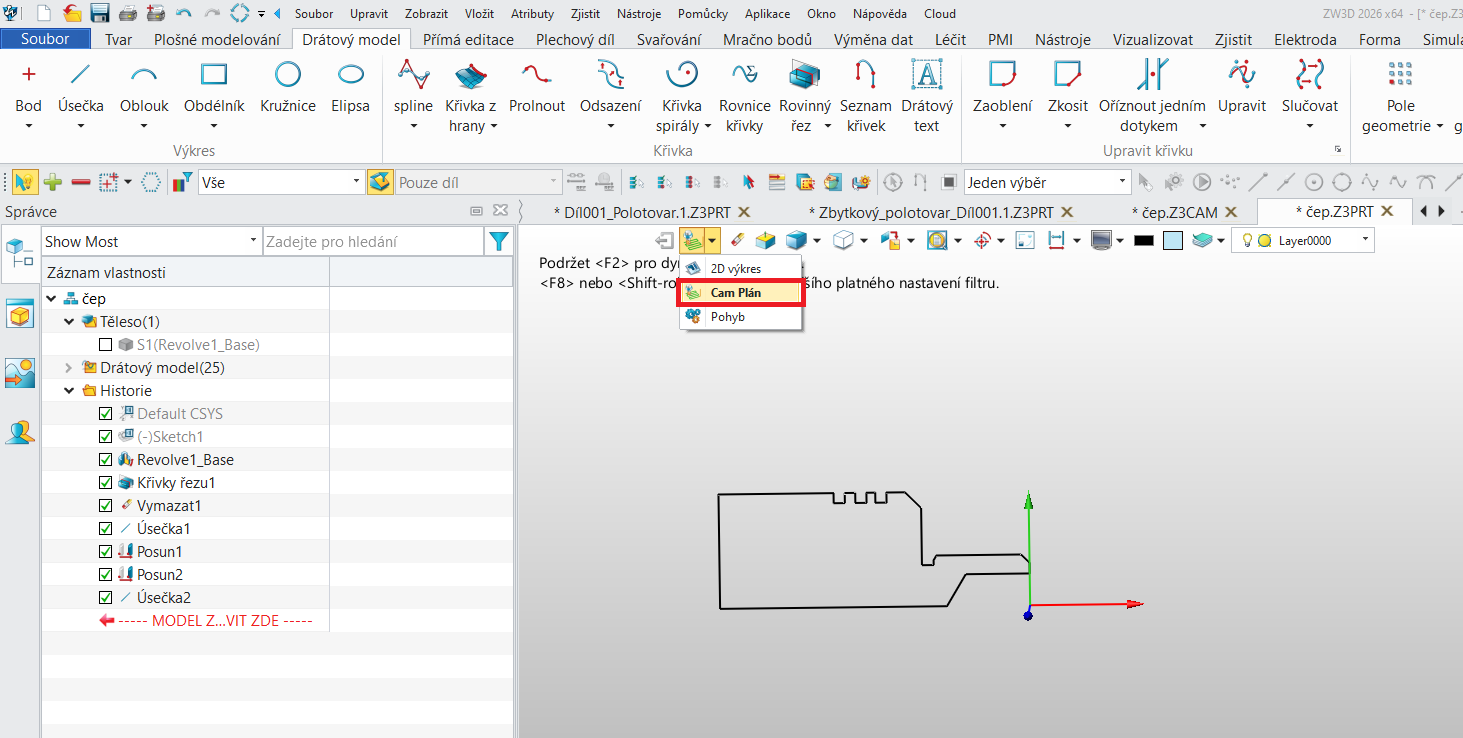Uncheck the Revolve1_Base history checkbox
The image size is (1463, 738).
pyautogui.click(x=106, y=460)
